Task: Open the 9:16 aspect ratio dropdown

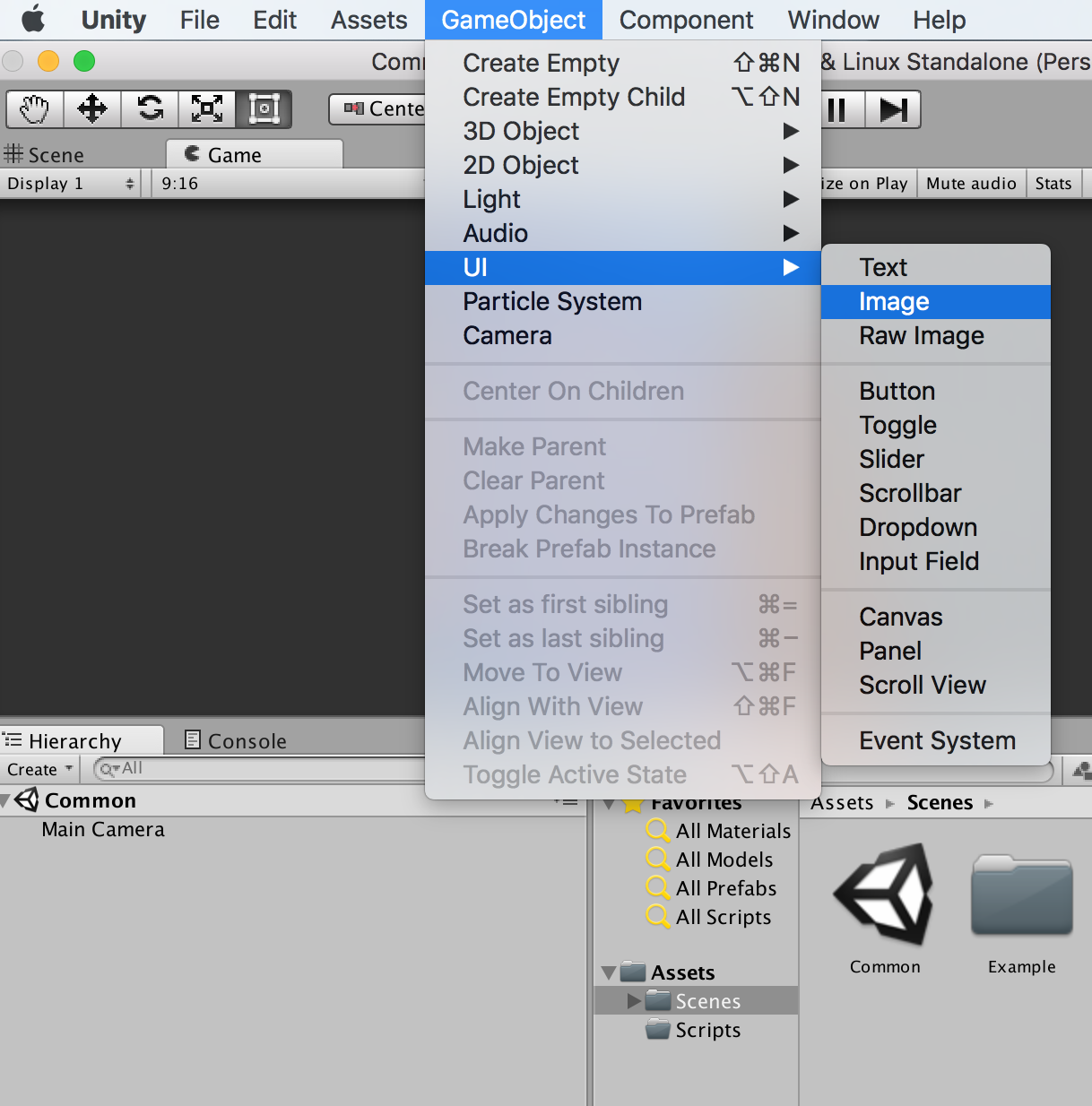Action: click(289, 184)
